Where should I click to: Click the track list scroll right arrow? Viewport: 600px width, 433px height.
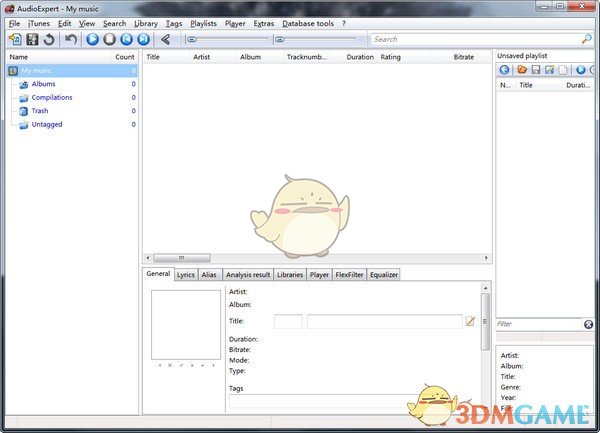pyautogui.click(x=486, y=258)
